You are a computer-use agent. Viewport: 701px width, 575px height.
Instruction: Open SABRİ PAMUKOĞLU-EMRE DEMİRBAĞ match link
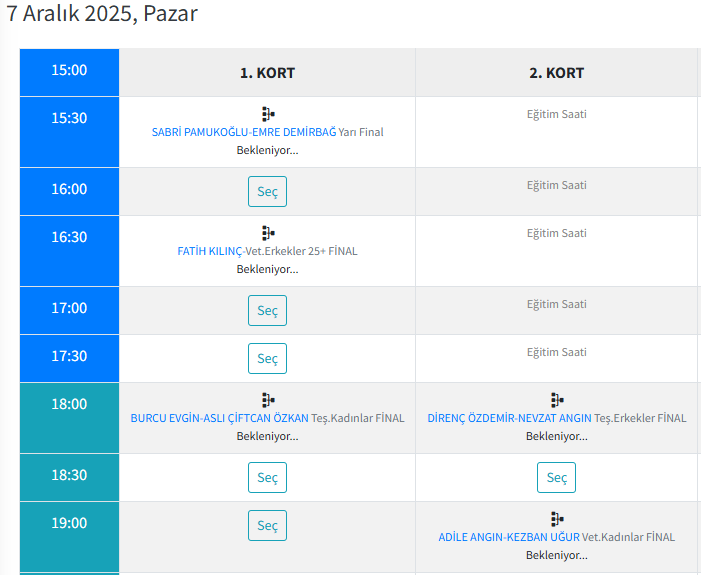(x=243, y=132)
